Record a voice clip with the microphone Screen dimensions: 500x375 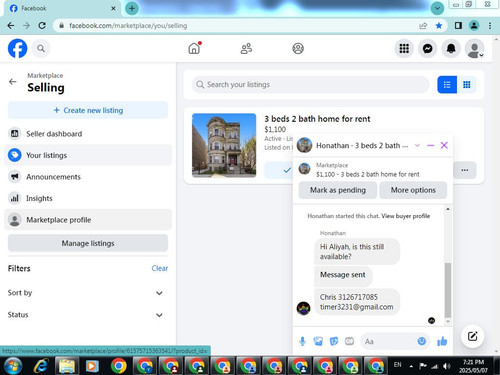[302, 341]
